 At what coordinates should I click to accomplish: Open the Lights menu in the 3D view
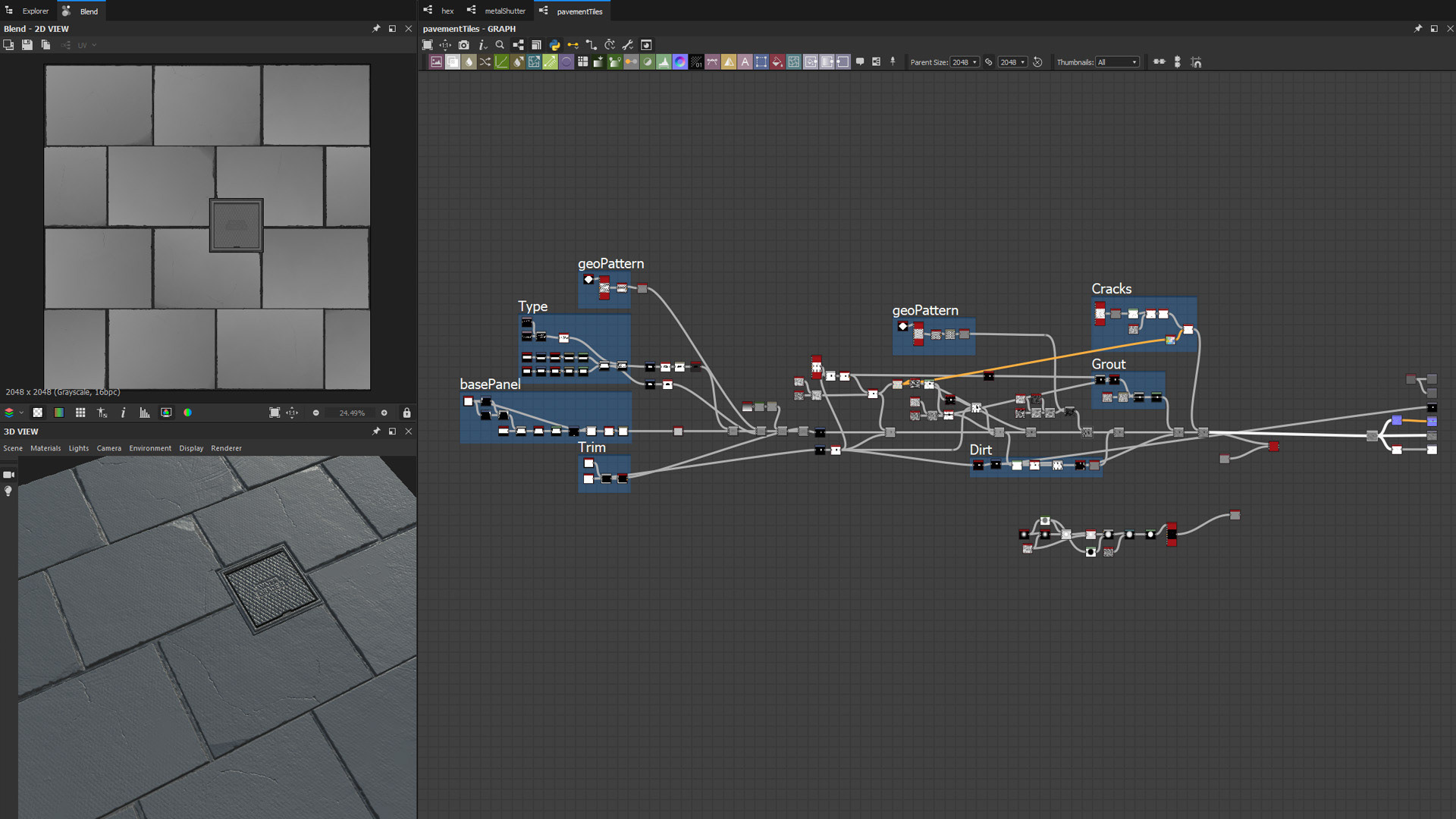[79, 448]
